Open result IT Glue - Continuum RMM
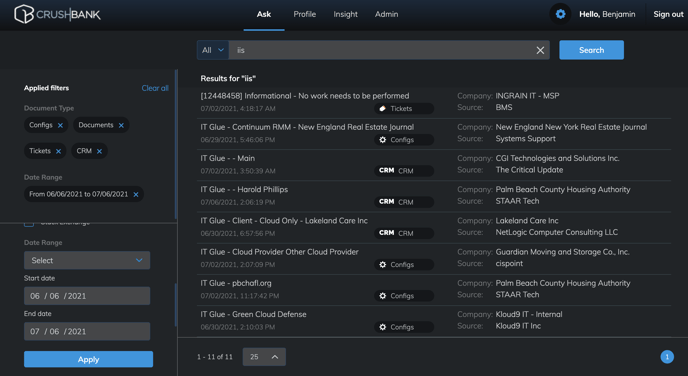 pos(307,127)
